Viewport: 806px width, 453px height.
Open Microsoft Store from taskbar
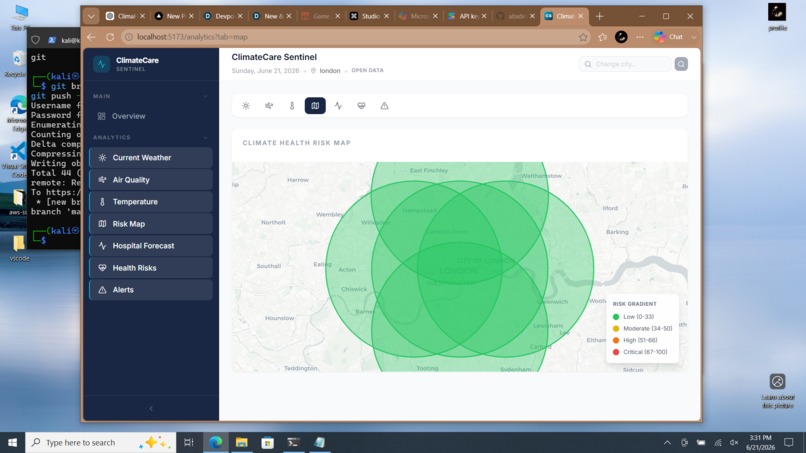click(267, 442)
